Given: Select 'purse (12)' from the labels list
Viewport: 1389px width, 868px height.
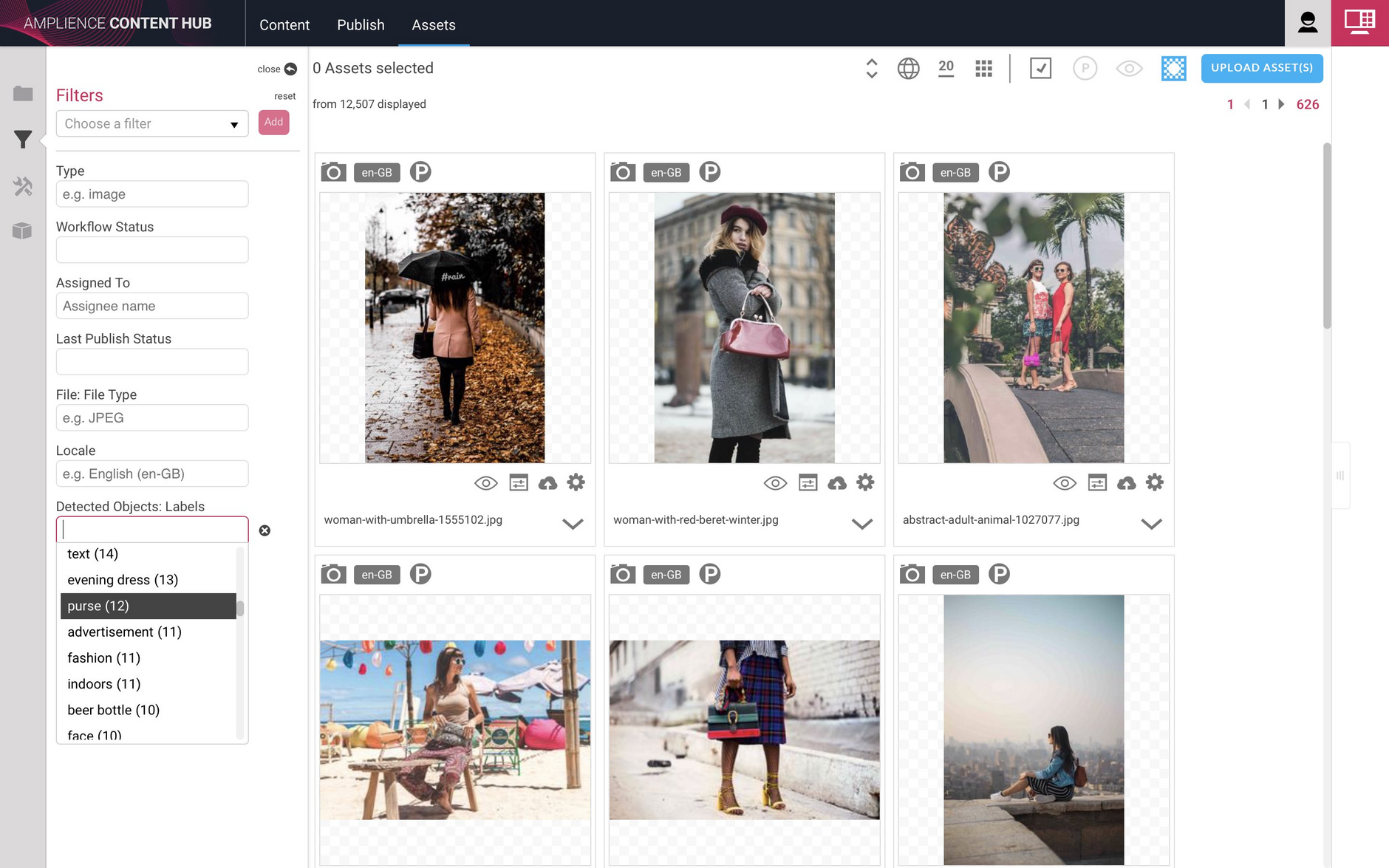Looking at the screenshot, I should tap(149, 606).
